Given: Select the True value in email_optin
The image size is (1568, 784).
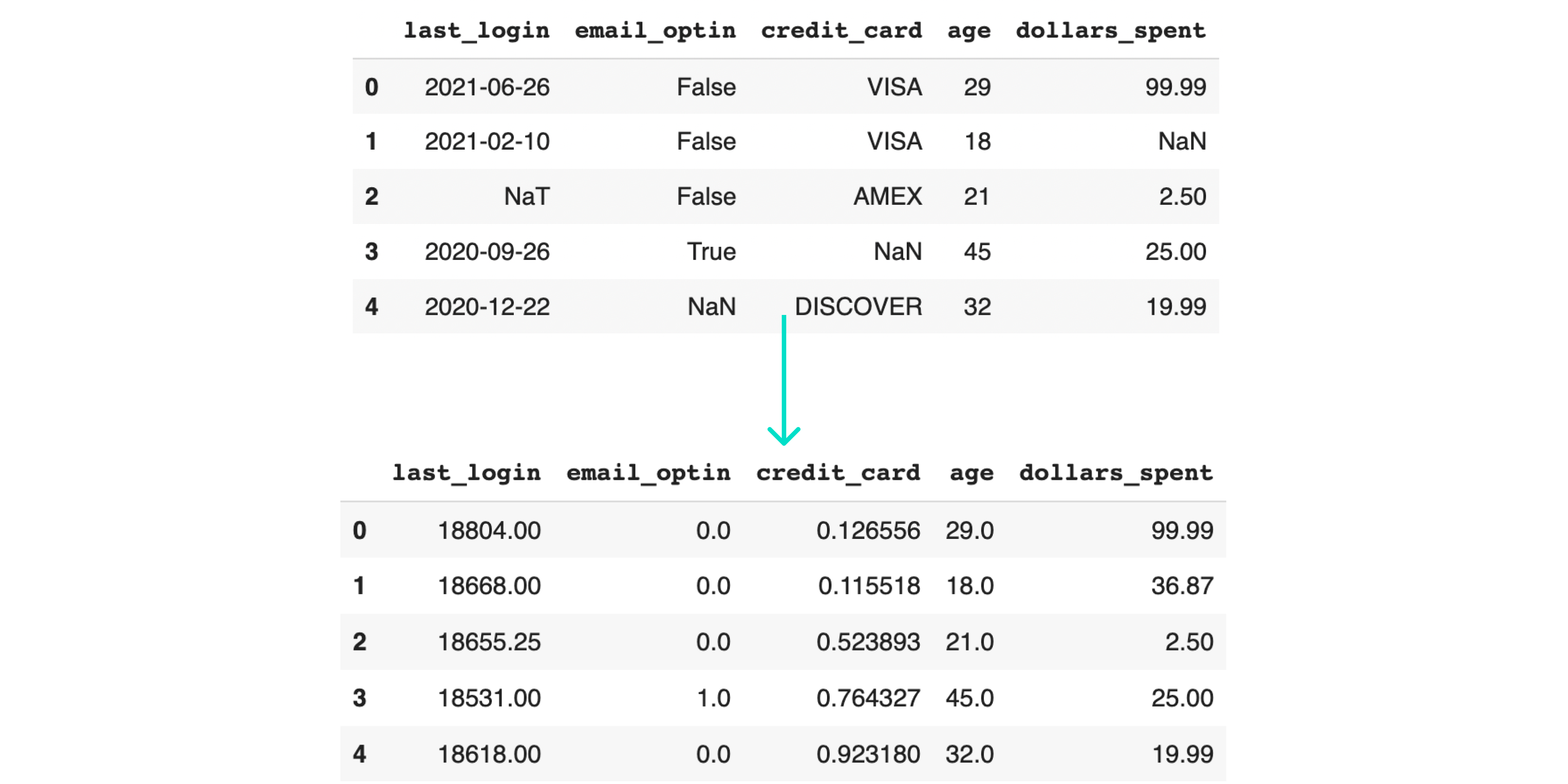Looking at the screenshot, I should tap(711, 251).
